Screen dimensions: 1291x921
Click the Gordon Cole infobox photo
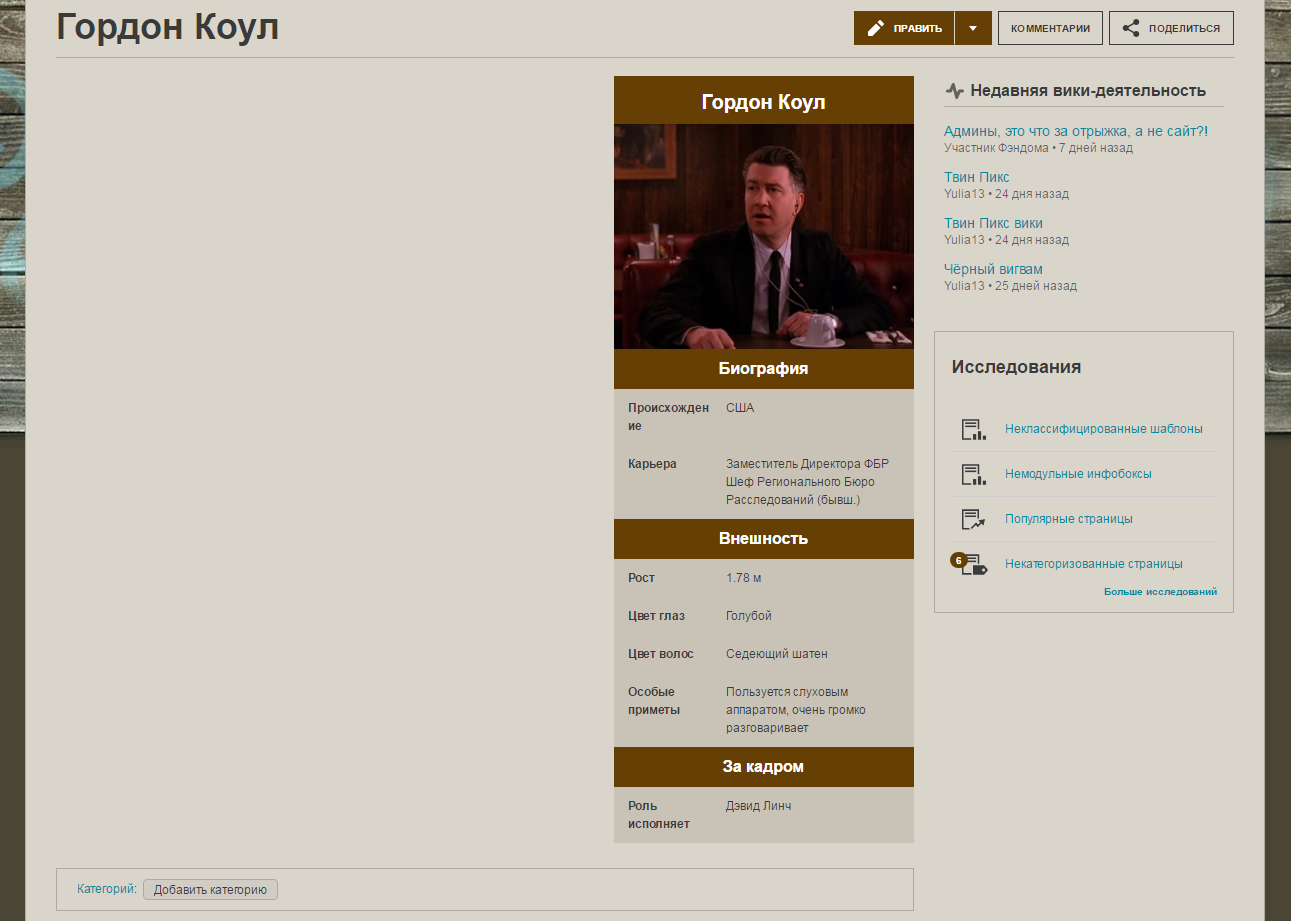(764, 236)
